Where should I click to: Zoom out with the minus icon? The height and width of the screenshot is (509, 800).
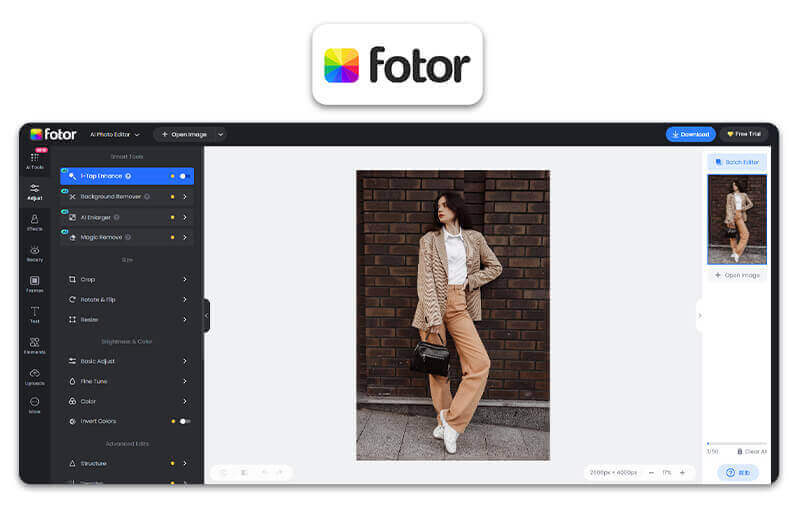[x=651, y=473]
